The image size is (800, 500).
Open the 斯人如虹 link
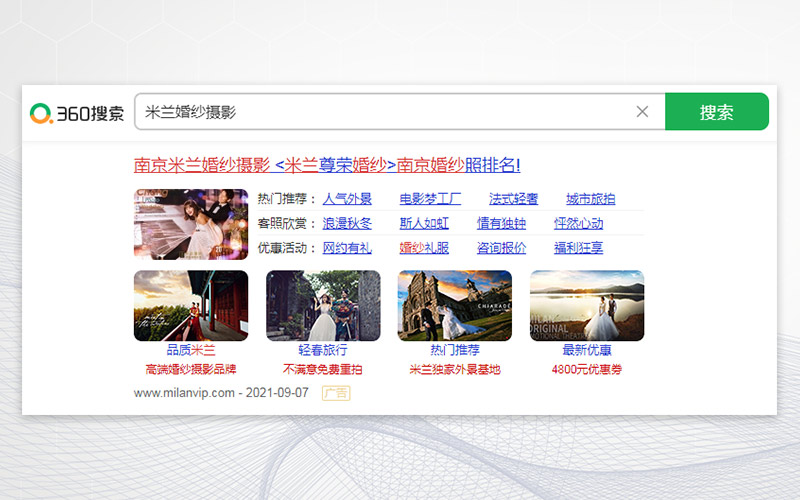pyautogui.click(x=424, y=223)
